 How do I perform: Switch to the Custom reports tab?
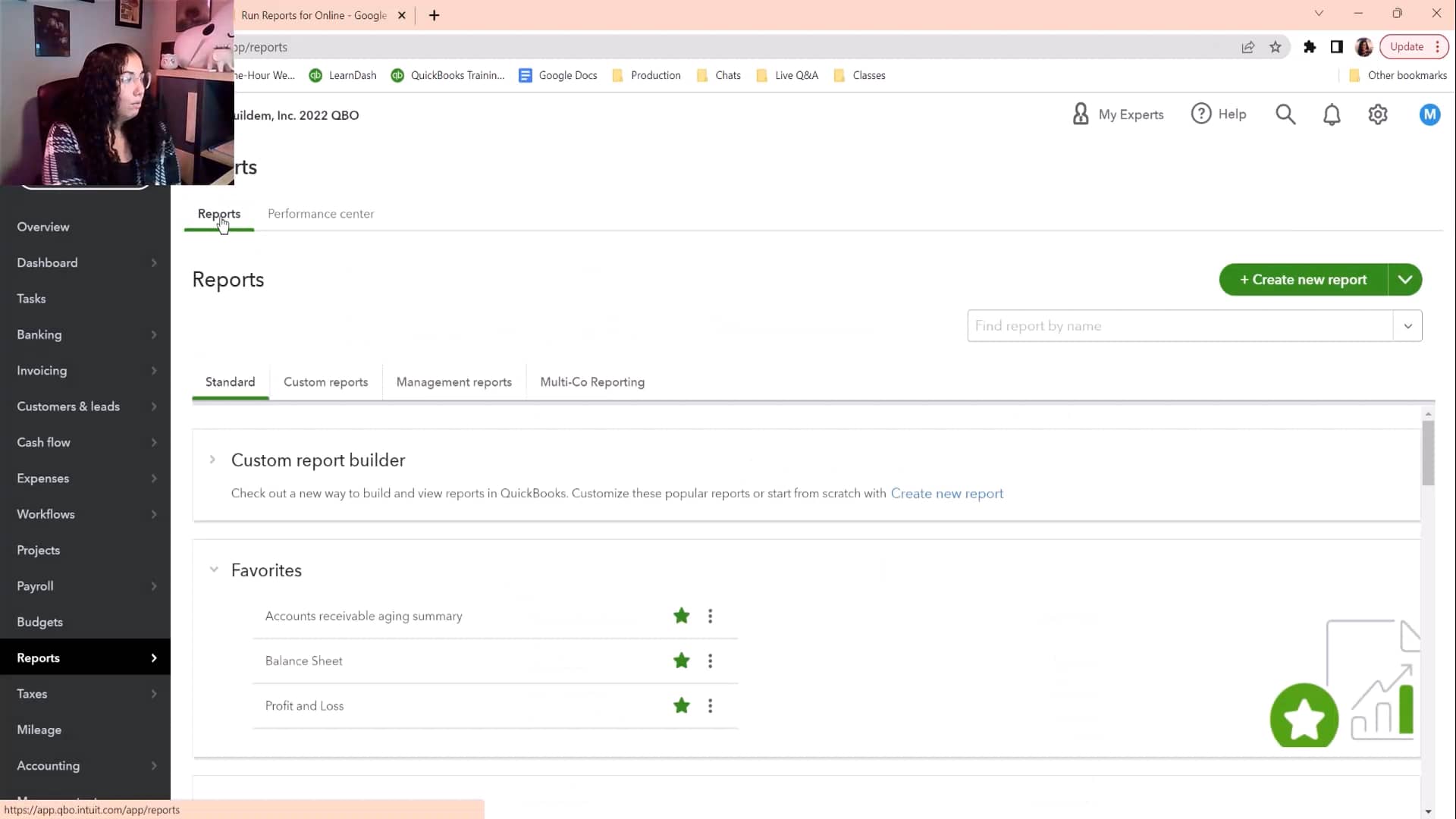325,382
